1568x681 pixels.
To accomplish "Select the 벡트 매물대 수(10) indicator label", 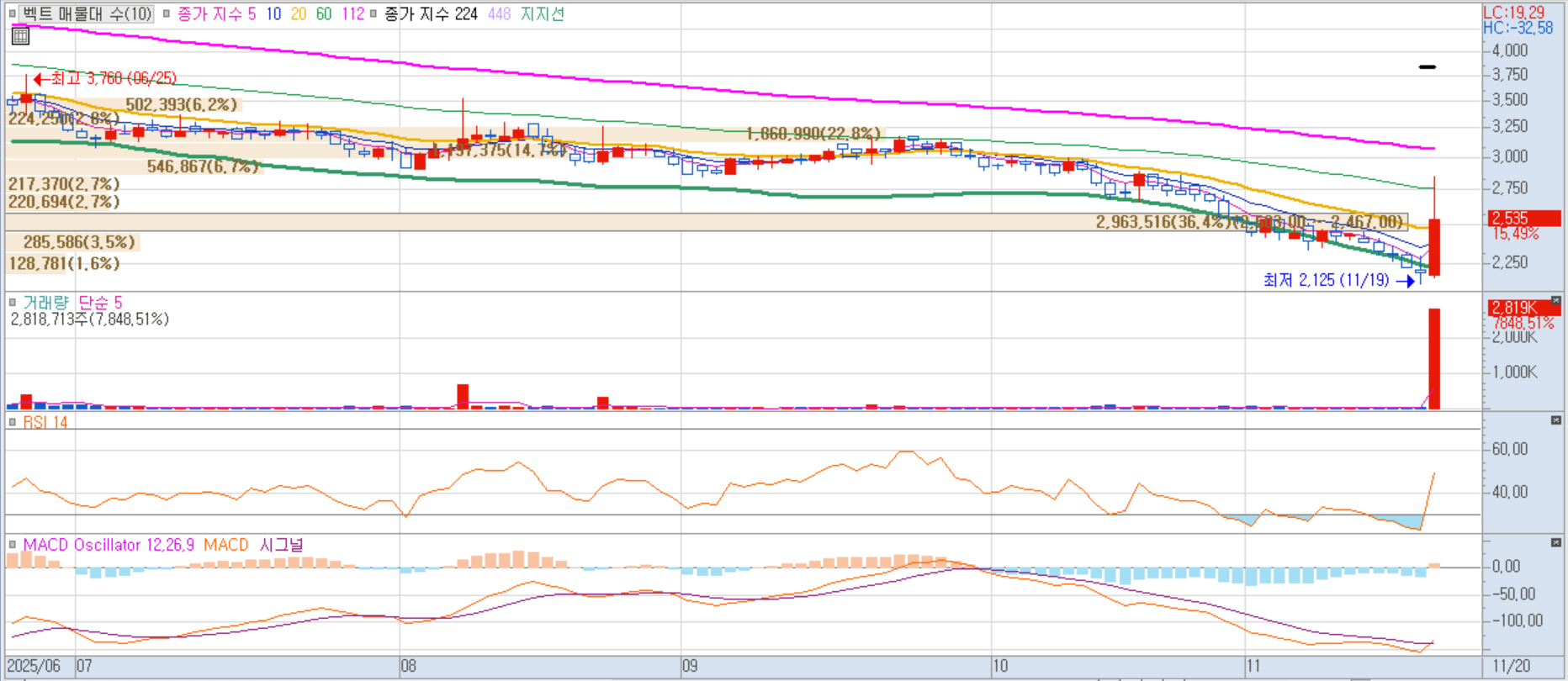I will [87, 13].
